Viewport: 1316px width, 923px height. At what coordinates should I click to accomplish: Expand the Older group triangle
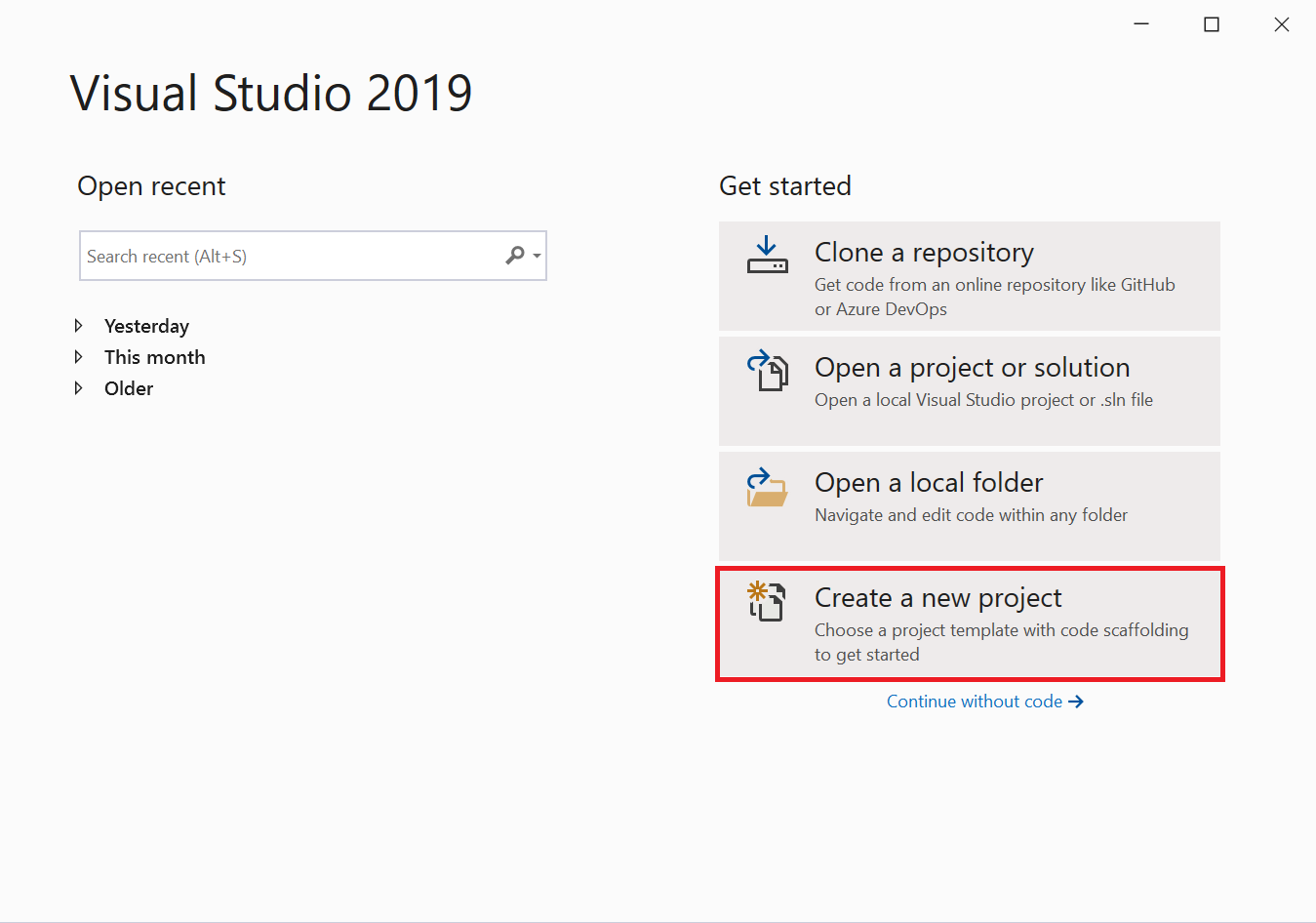point(79,388)
